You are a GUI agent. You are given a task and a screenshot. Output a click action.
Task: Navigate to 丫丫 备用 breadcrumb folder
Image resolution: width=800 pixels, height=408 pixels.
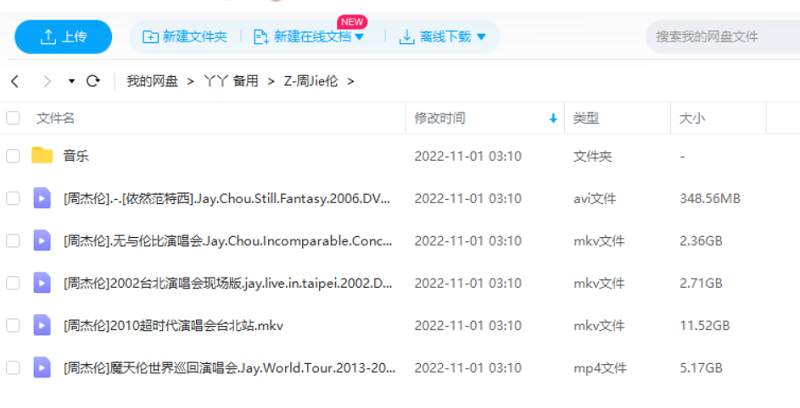(x=230, y=81)
